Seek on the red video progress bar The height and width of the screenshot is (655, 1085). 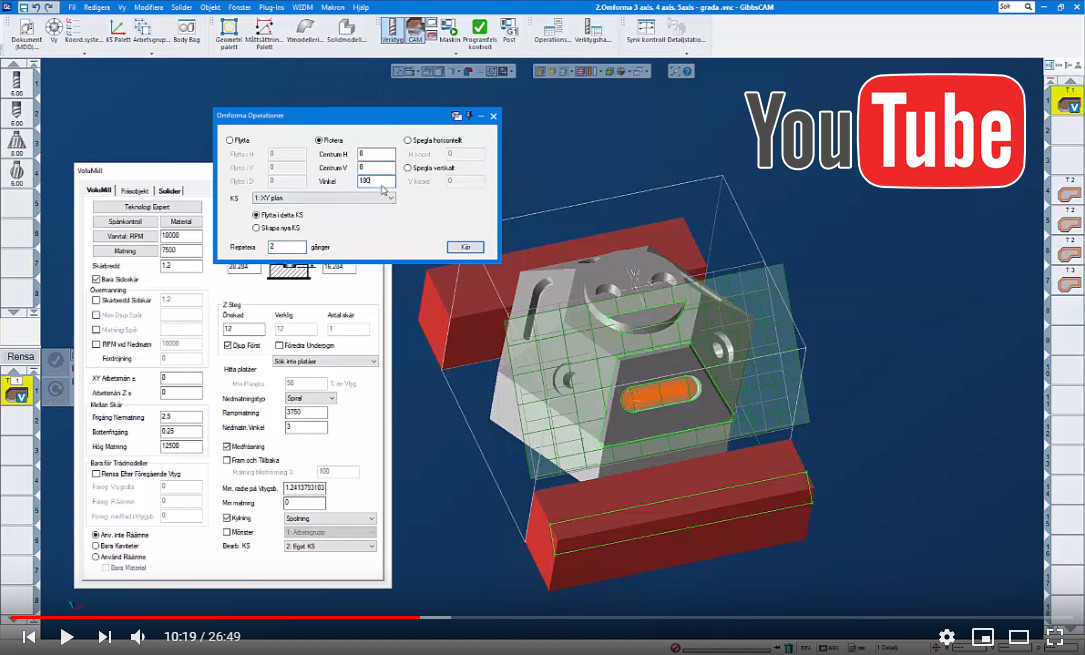tap(215, 617)
